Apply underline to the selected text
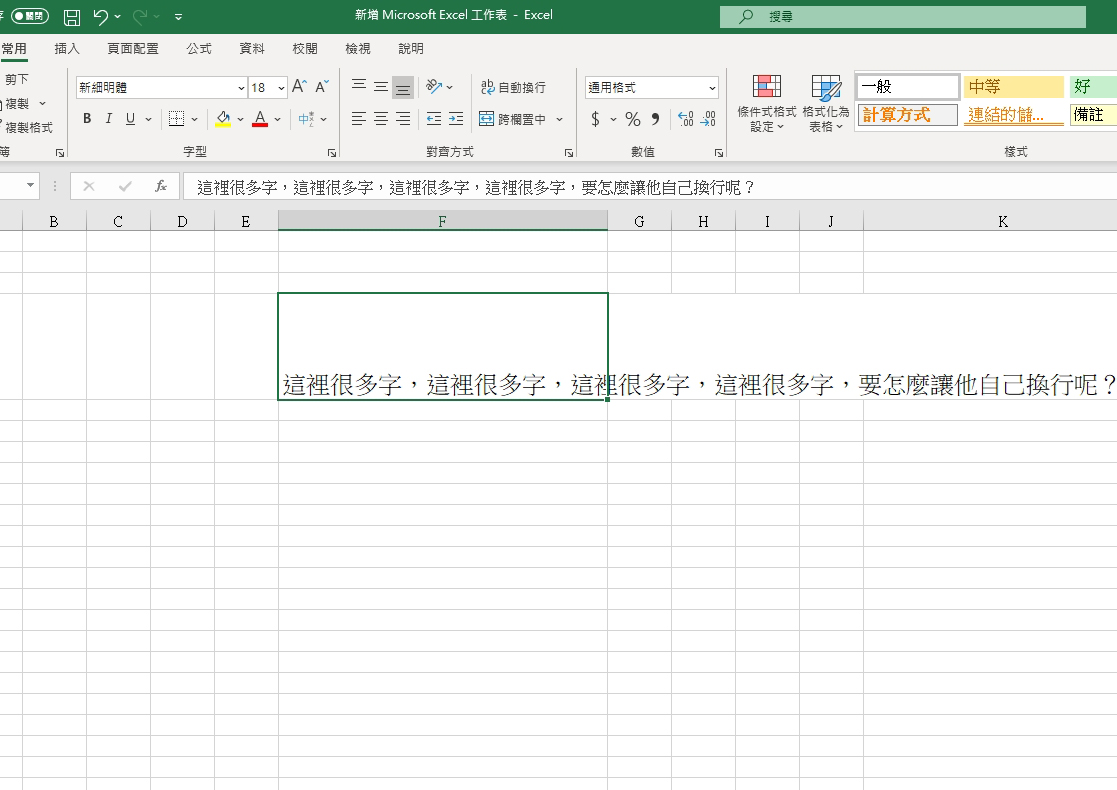Viewport: 1117px width, 790px height. (129, 118)
